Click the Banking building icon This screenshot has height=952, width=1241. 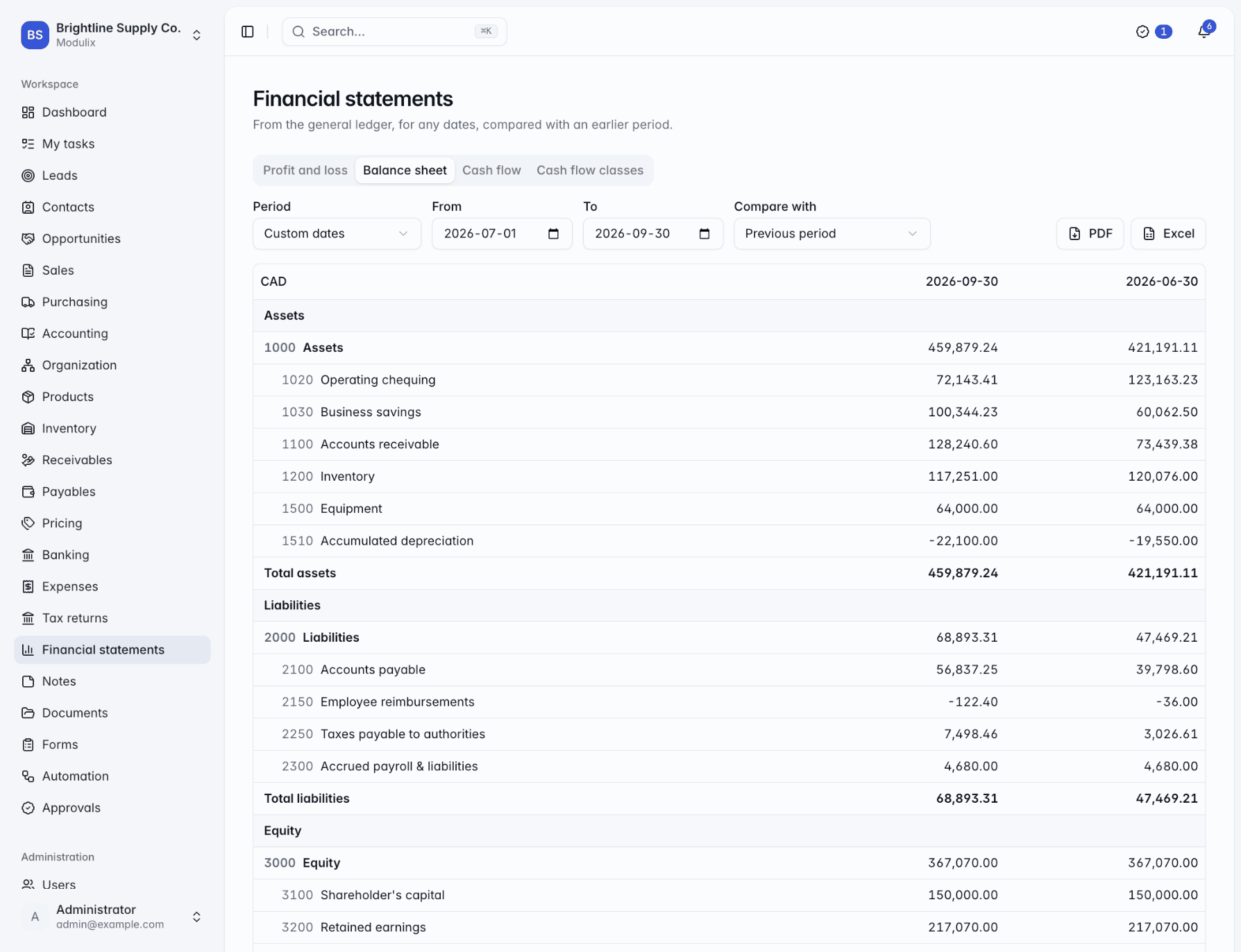coord(28,555)
